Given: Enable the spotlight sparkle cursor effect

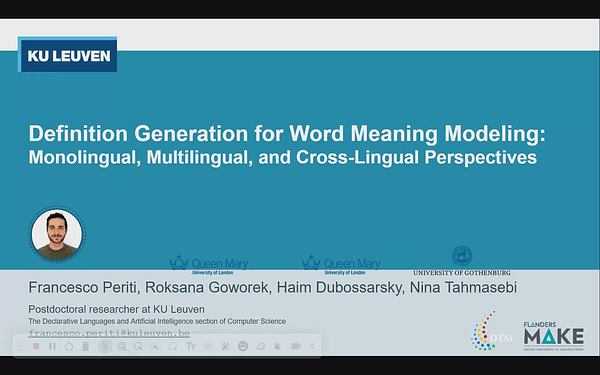Looking at the screenshot, I should (155, 346).
